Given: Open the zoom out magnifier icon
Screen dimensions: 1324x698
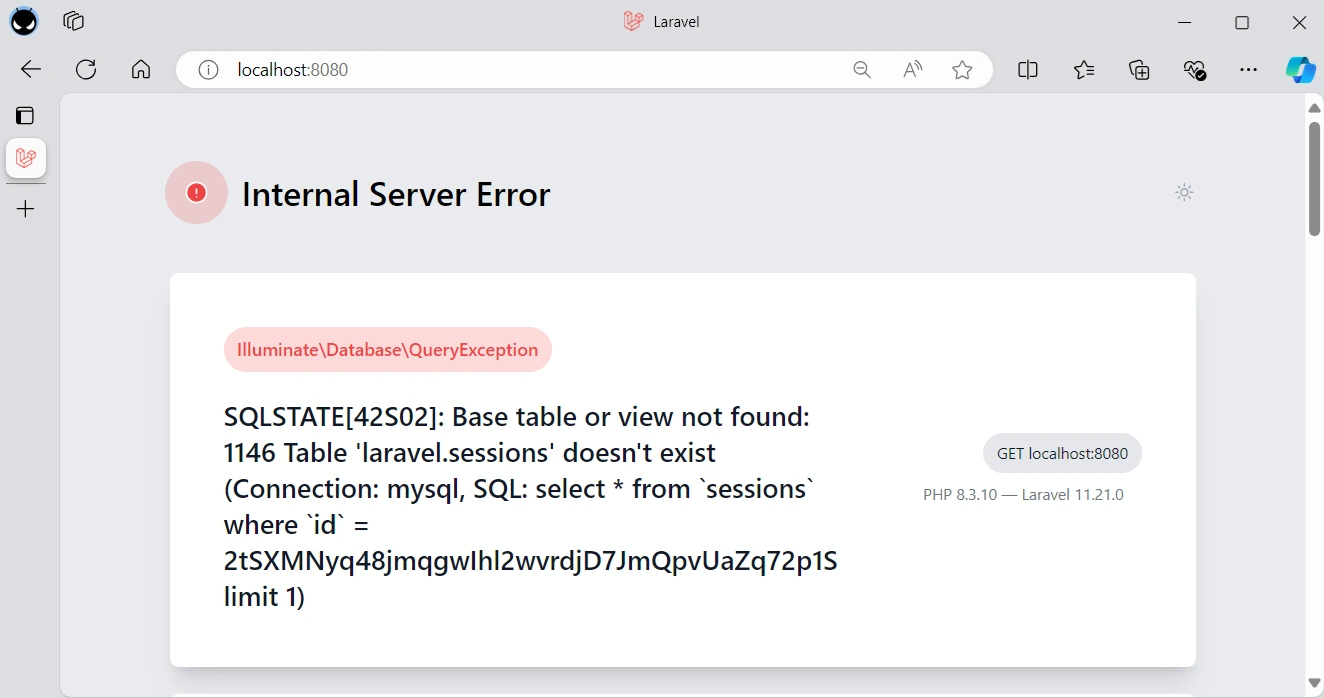Looking at the screenshot, I should click(x=861, y=69).
